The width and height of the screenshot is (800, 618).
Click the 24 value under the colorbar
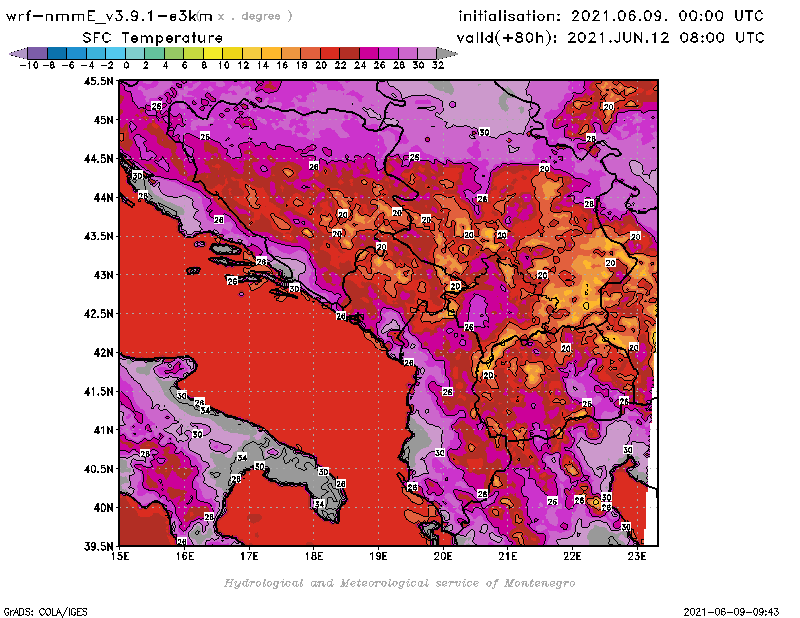pos(360,65)
